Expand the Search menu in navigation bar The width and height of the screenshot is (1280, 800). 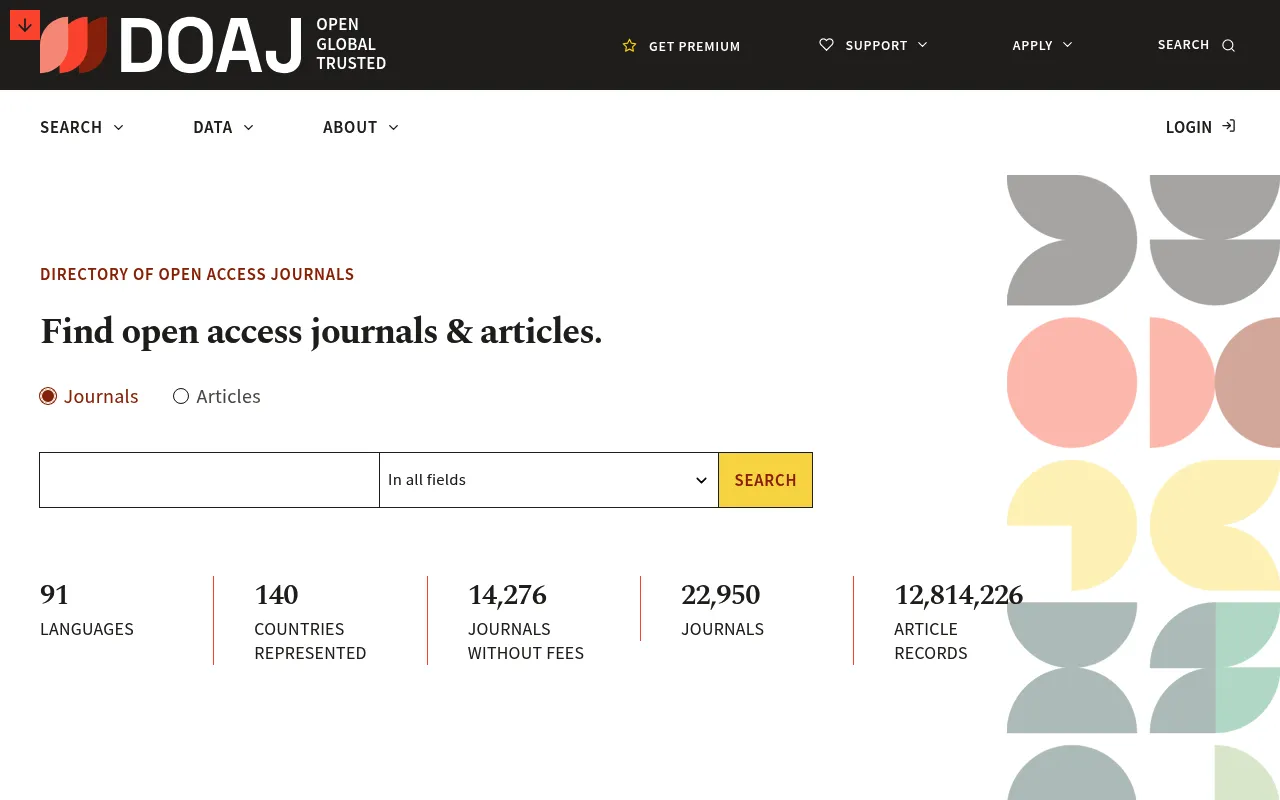pos(82,127)
